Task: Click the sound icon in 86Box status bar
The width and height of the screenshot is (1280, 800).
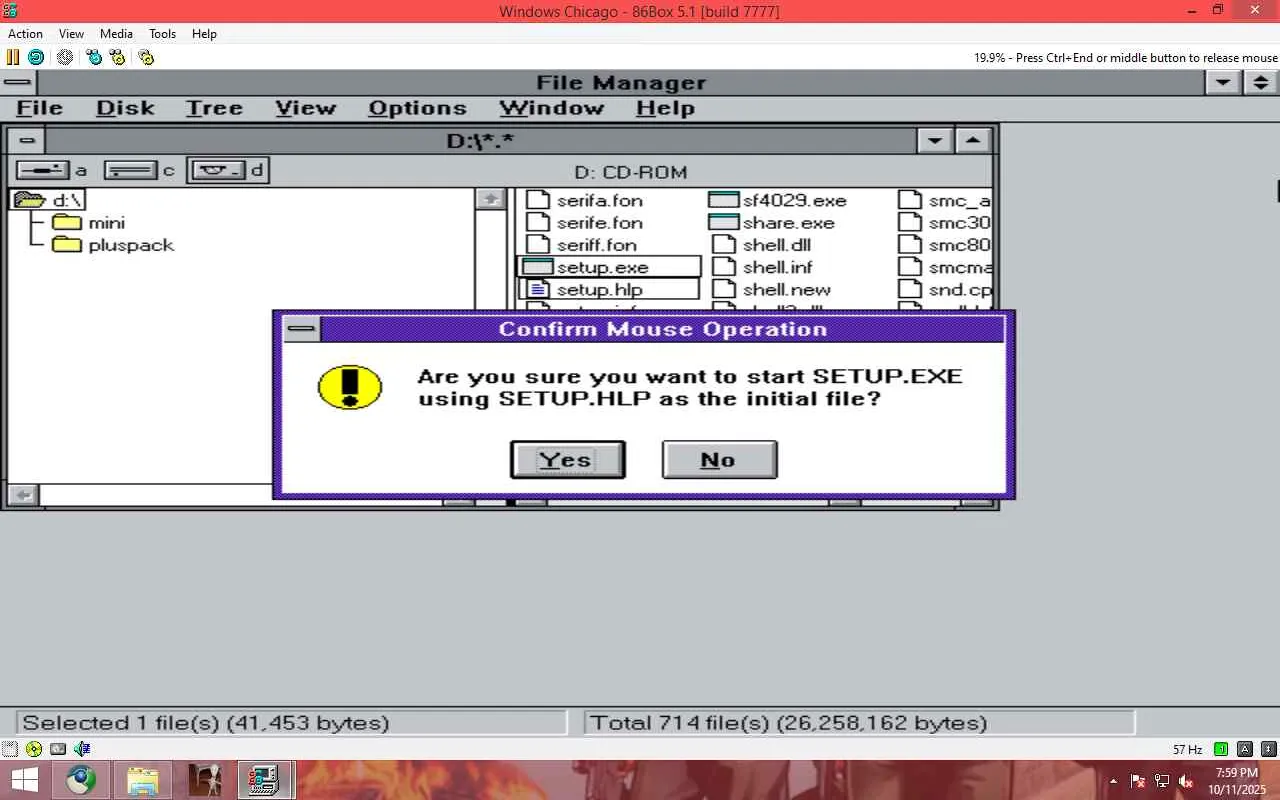Action: tap(82, 749)
